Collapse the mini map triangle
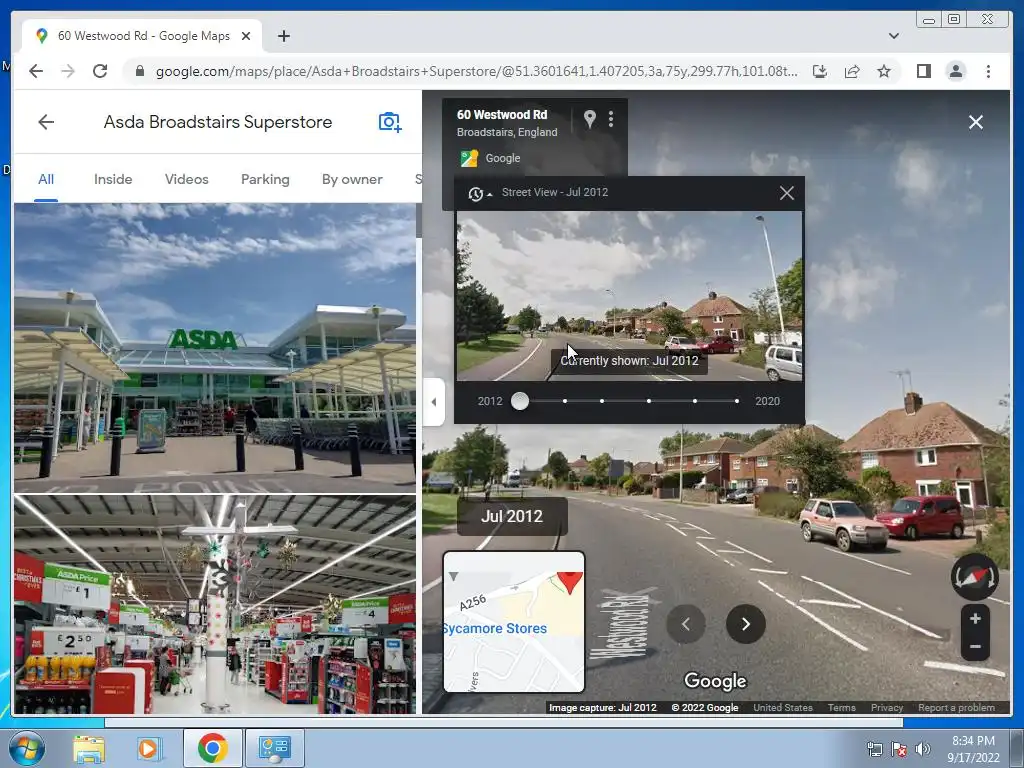This screenshot has width=1024, height=768. pos(454,576)
